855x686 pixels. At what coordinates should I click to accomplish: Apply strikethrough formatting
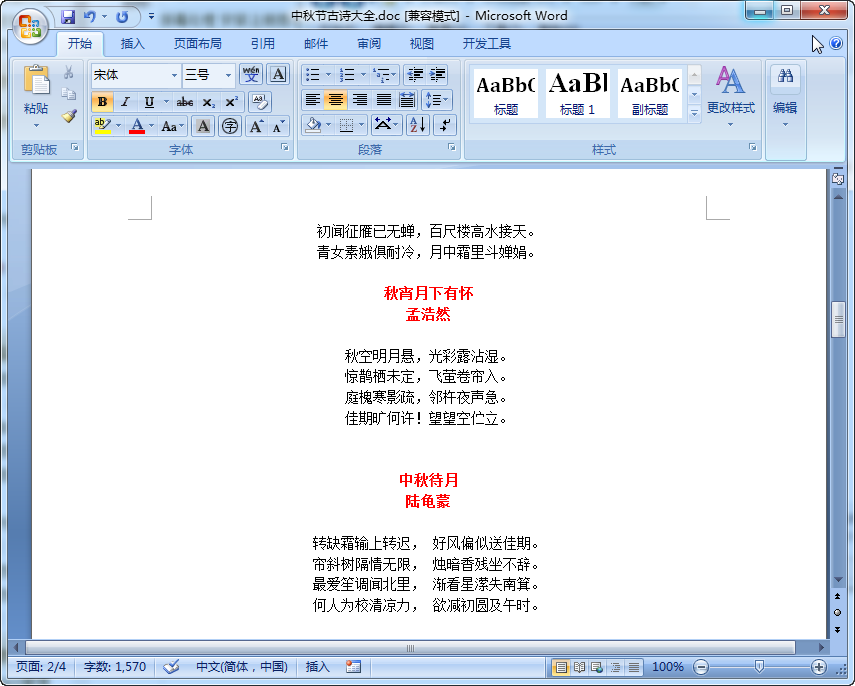186,102
